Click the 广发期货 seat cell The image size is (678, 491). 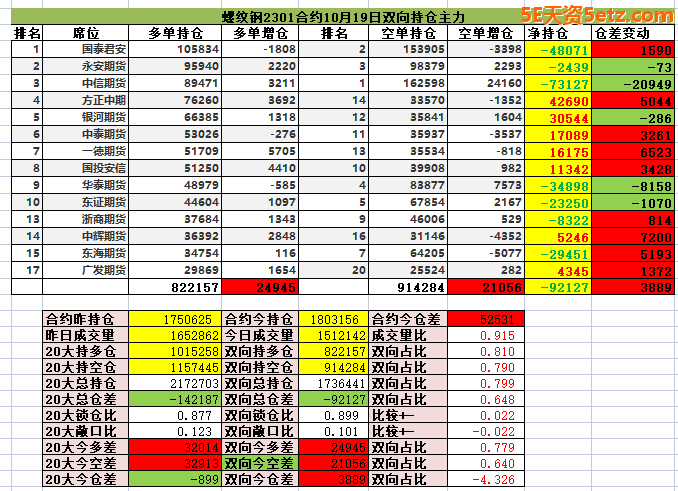86,270
